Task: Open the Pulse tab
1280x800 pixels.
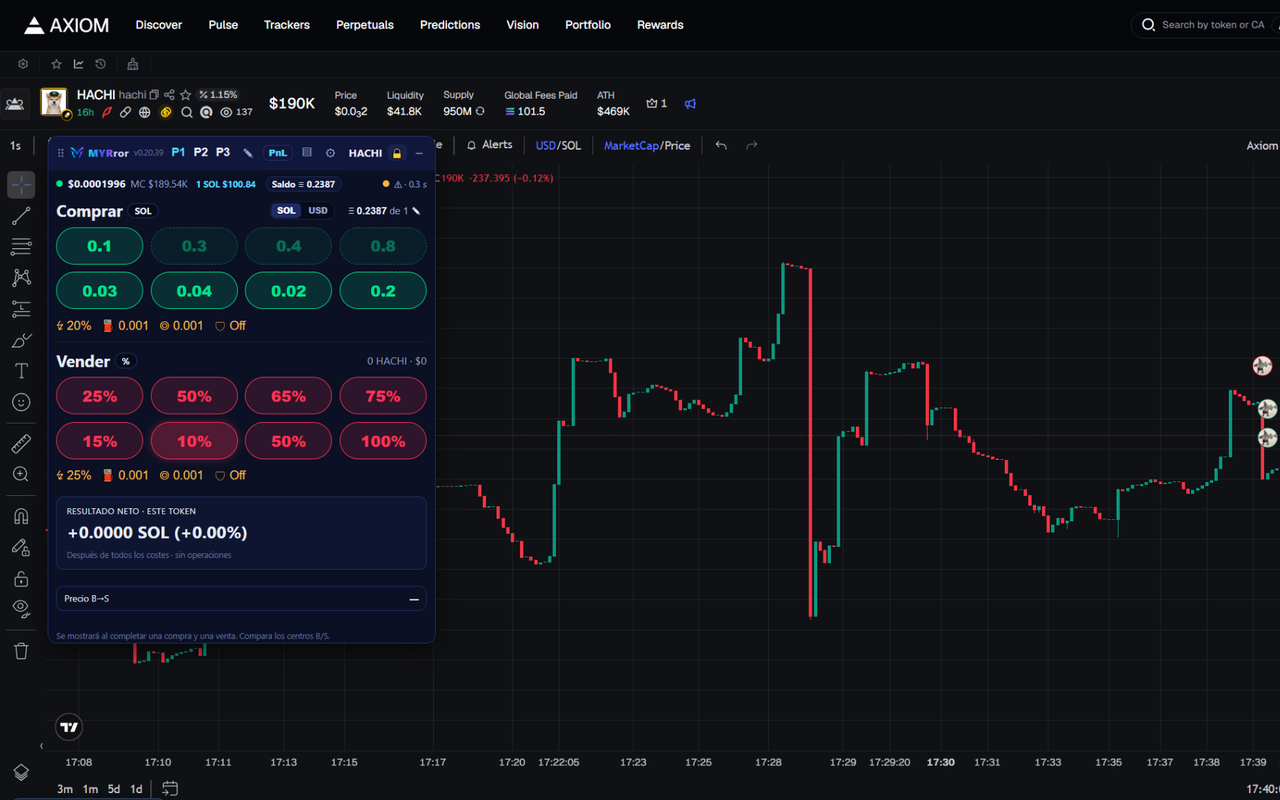Action: (223, 25)
